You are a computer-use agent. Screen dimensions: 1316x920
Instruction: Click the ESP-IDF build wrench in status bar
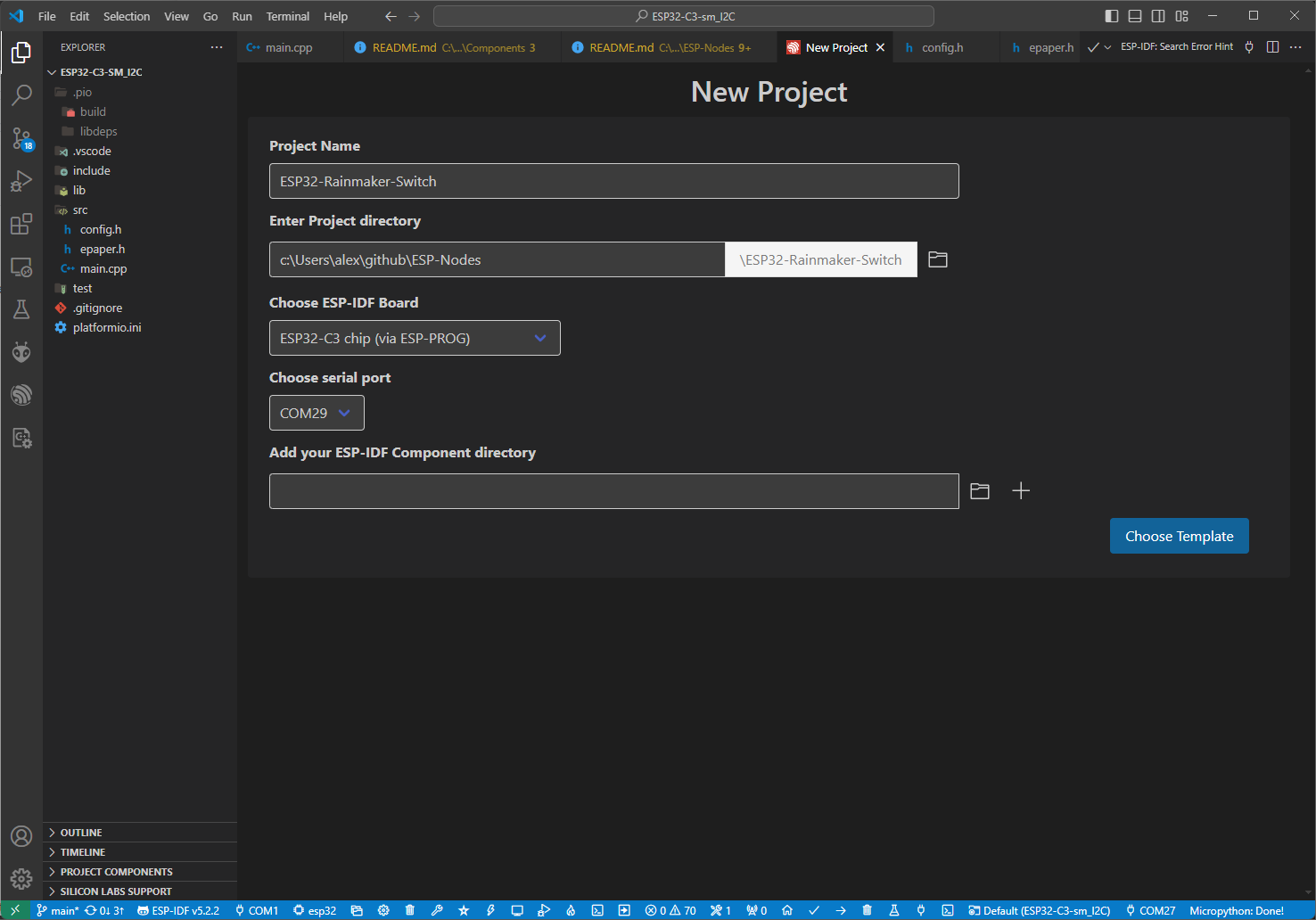pyautogui.click(x=437, y=910)
